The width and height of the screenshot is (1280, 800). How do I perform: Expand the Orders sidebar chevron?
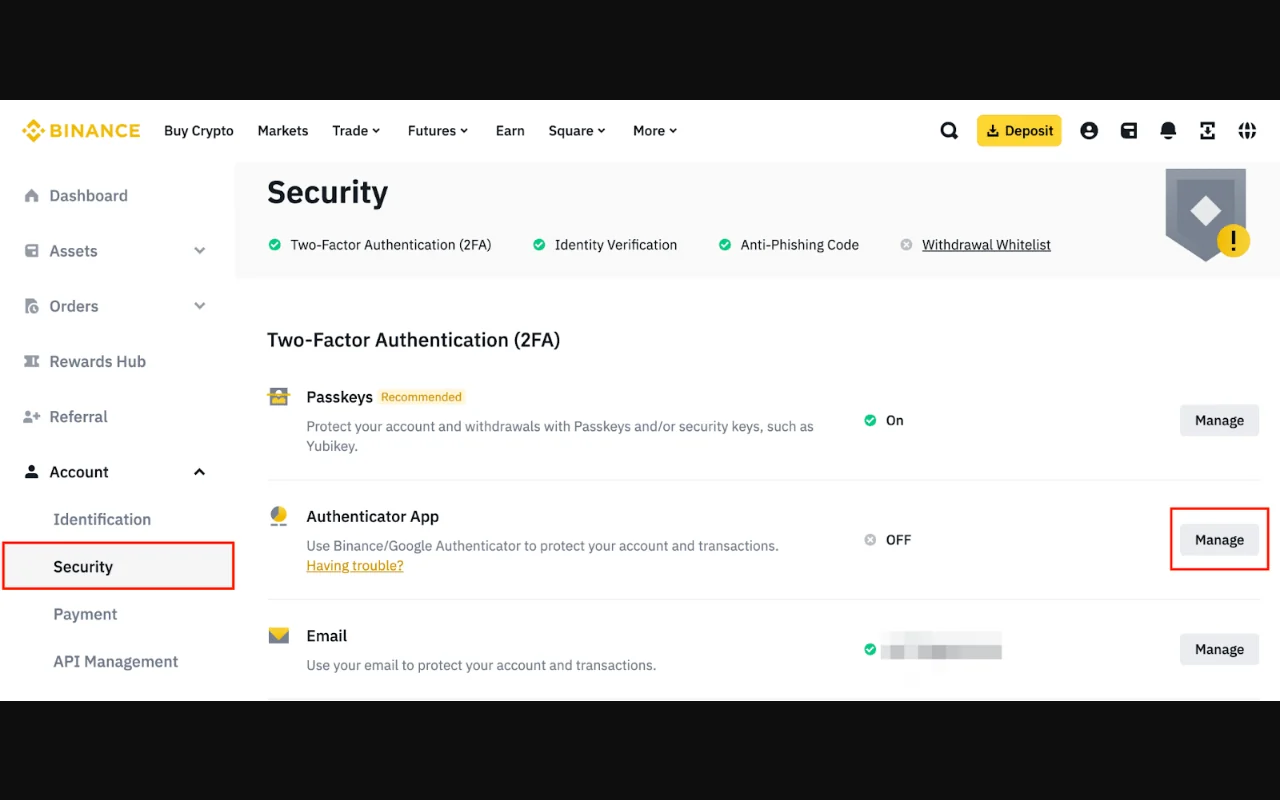pyautogui.click(x=199, y=306)
